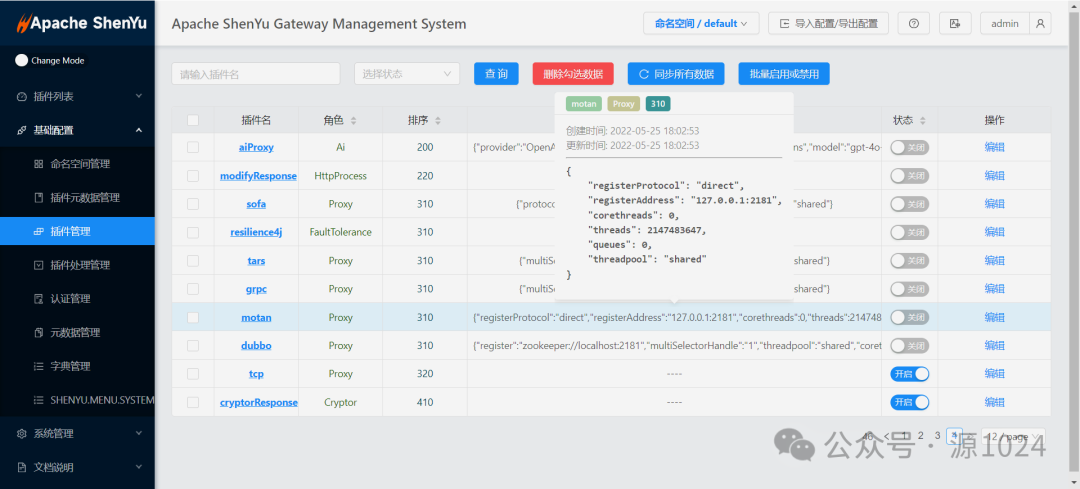Click the 插件元数据管理 book icon
Screen dimensions: 1080x489
39,198
